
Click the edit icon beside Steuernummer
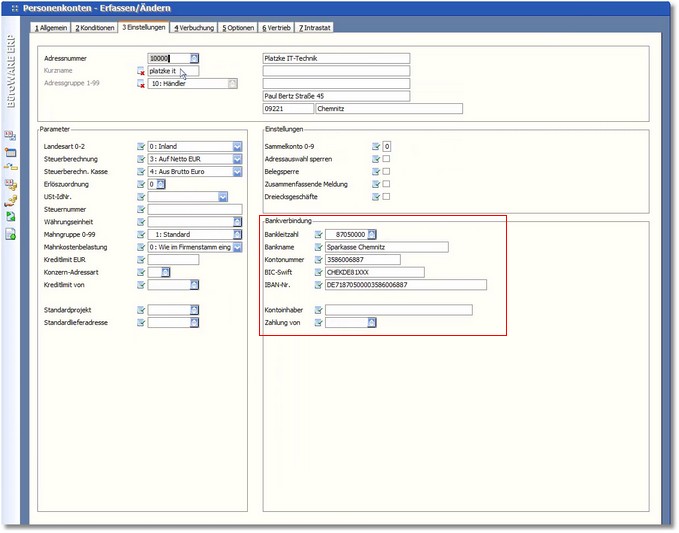pos(140,209)
